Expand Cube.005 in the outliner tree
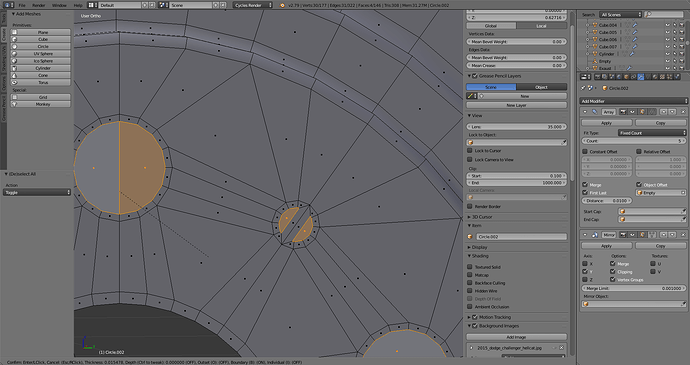Image resolution: width=690 pixels, height=365 pixels. [587, 32]
